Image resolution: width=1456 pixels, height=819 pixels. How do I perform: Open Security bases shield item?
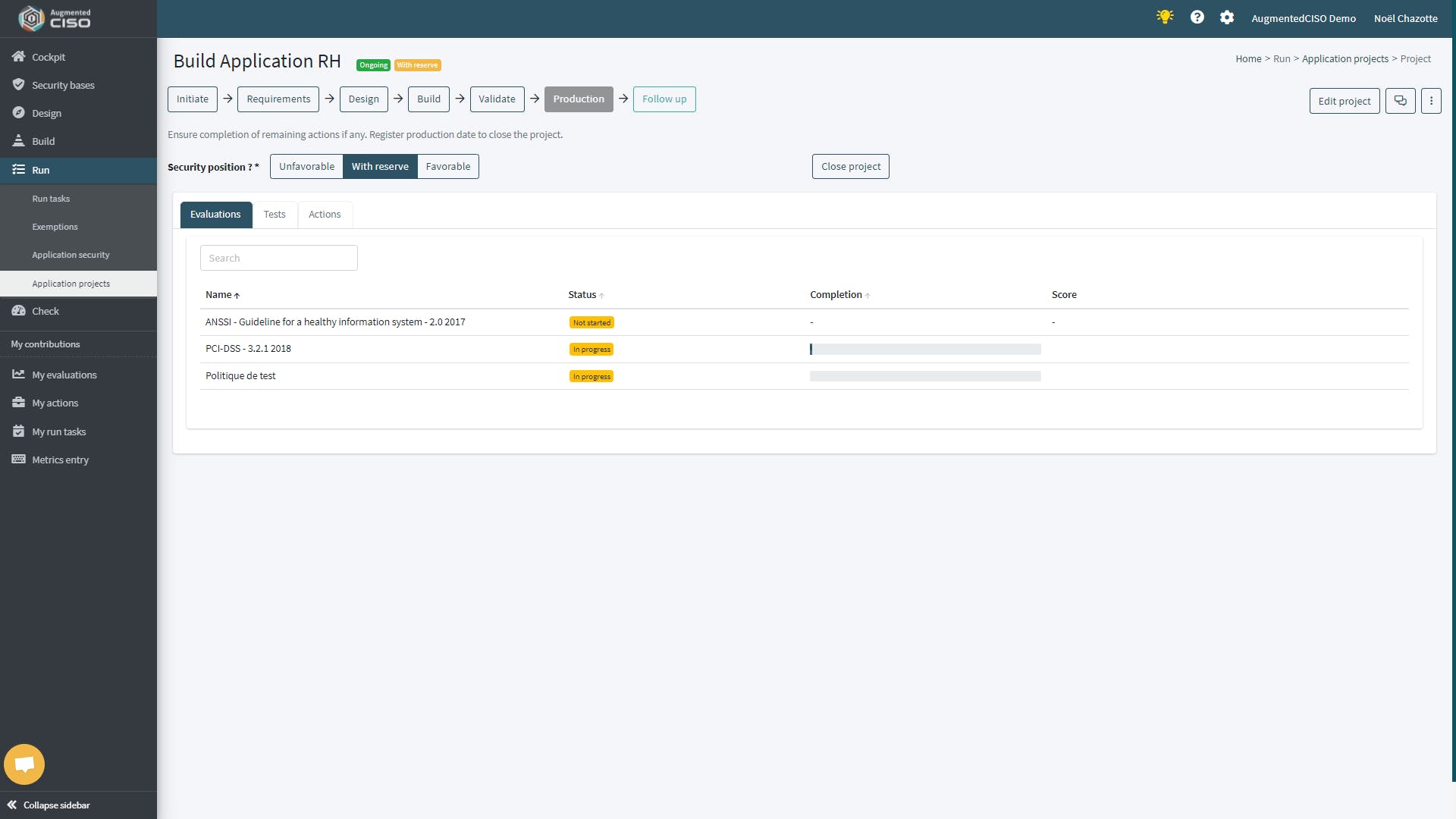pyautogui.click(x=63, y=85)
